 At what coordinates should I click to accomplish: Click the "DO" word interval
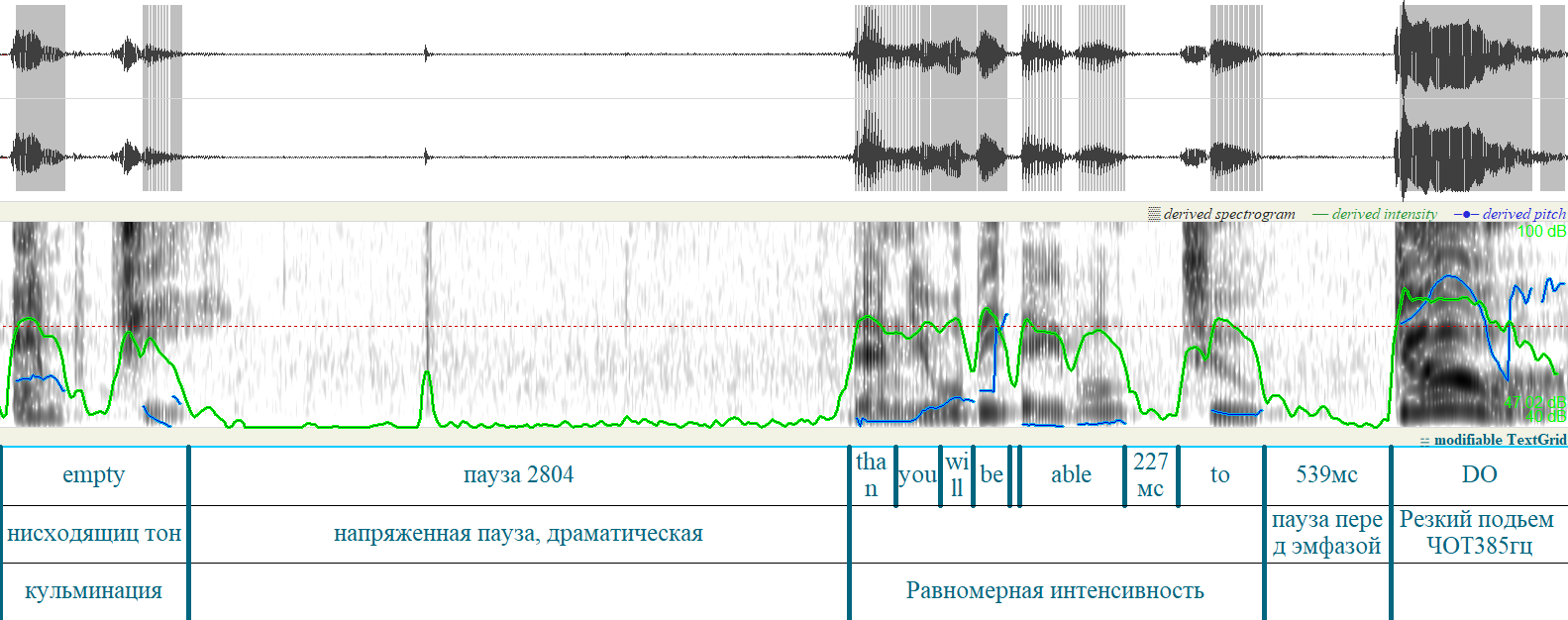[x=1480, y=475]
